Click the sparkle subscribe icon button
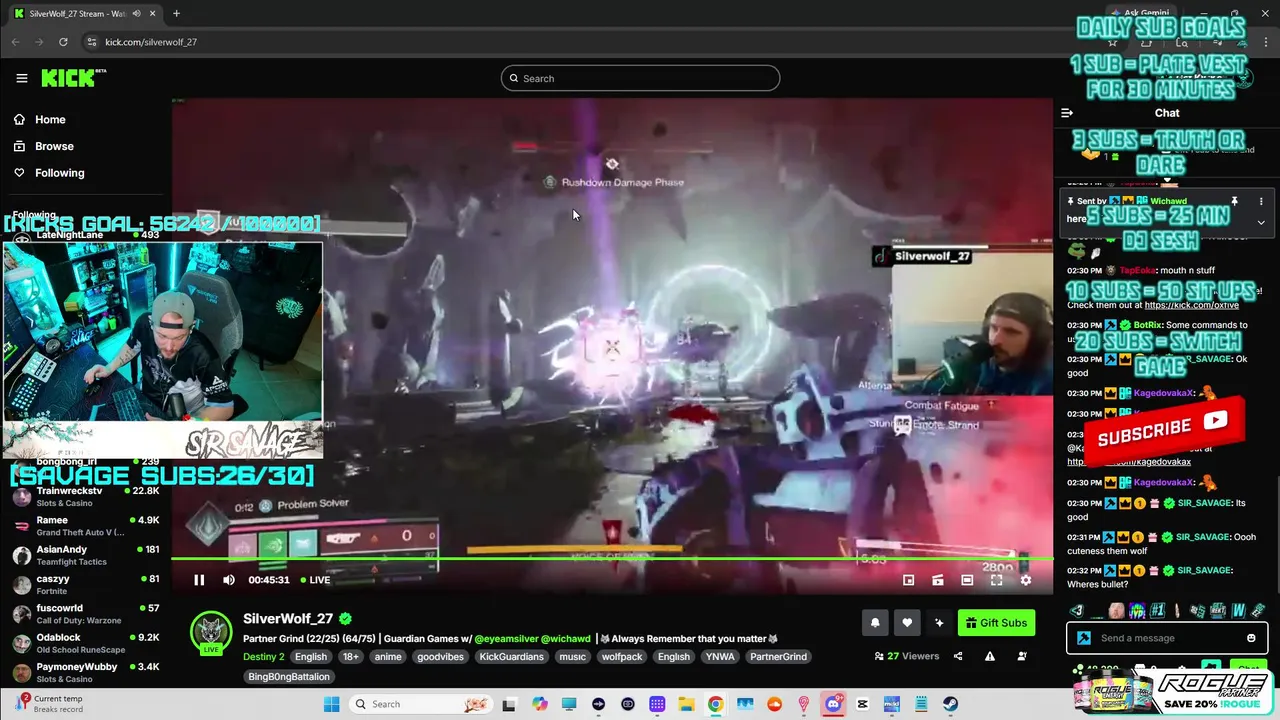The image size is (1280, 720). pyautogui.click(x=939, y=623)
